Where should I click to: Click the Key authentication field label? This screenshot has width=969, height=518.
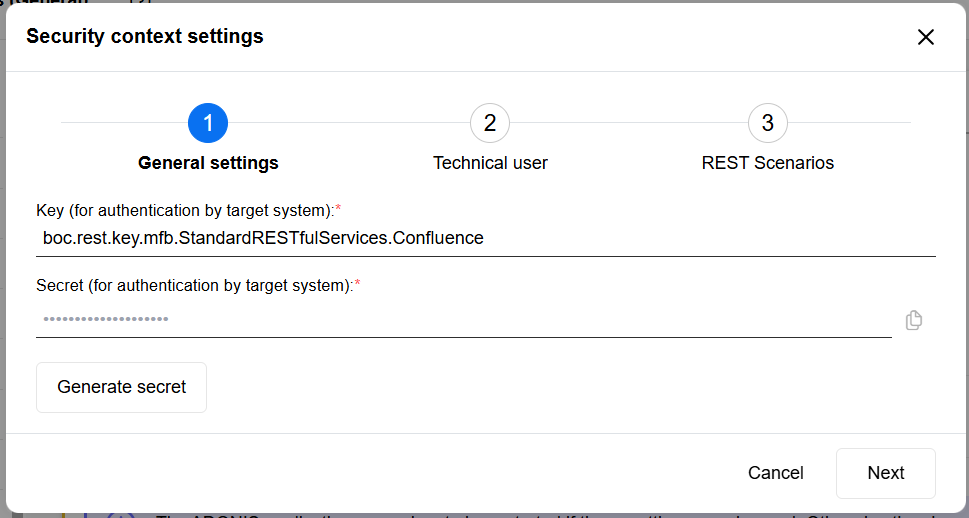(x=184, y=209)
